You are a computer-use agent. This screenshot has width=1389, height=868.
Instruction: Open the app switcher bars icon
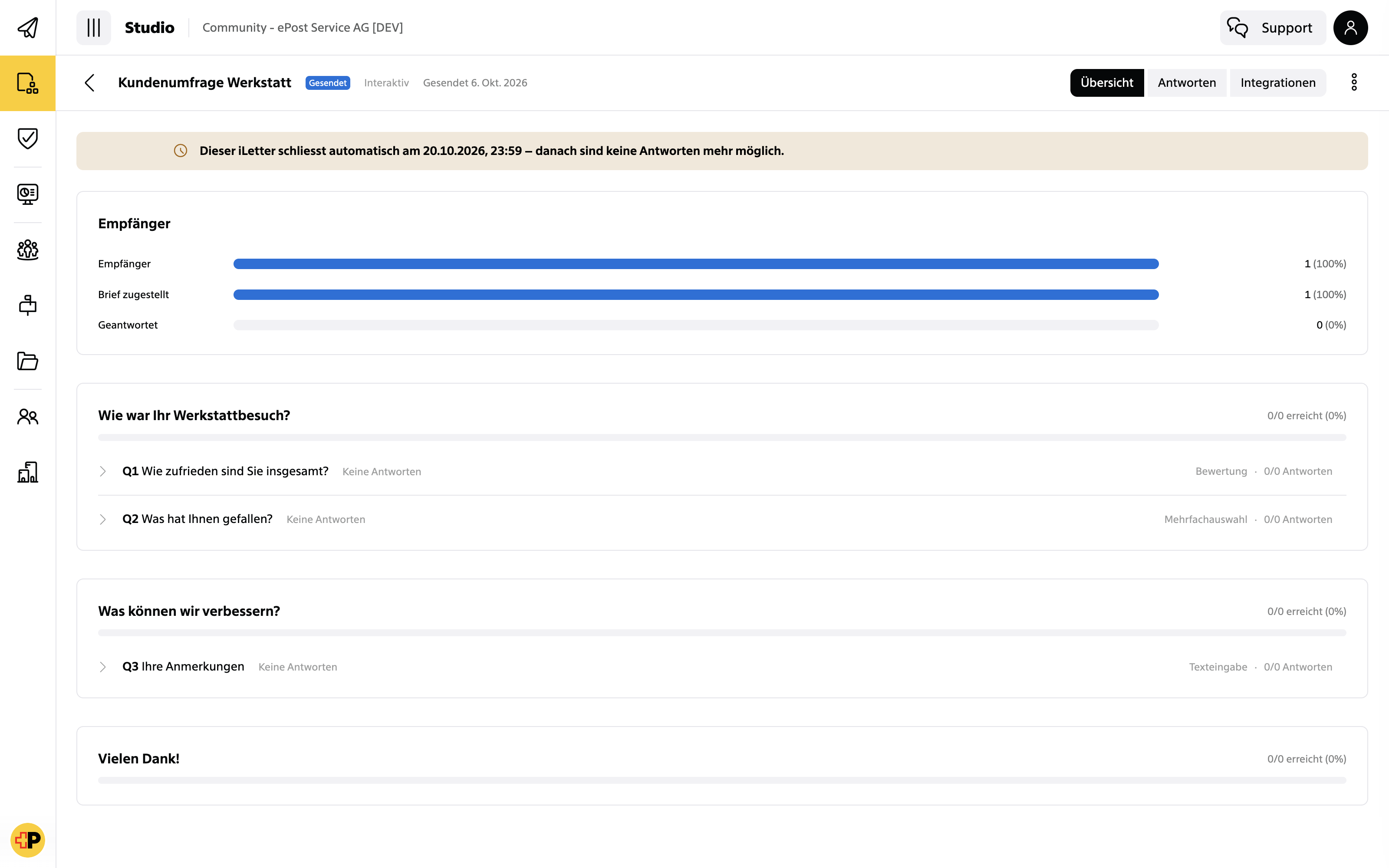[94, 27]
